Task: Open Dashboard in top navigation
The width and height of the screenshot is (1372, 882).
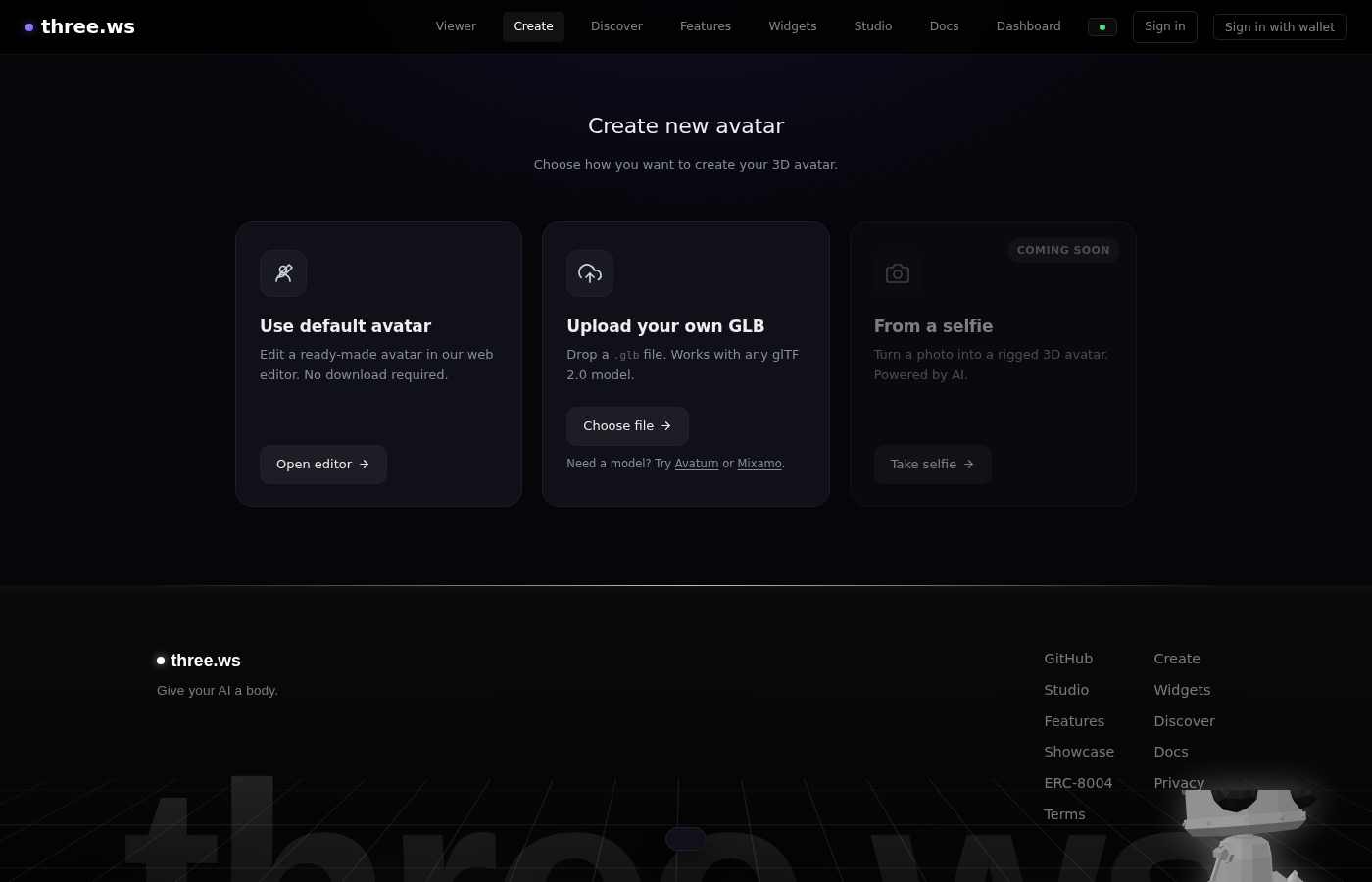Action: (1028, 26)
